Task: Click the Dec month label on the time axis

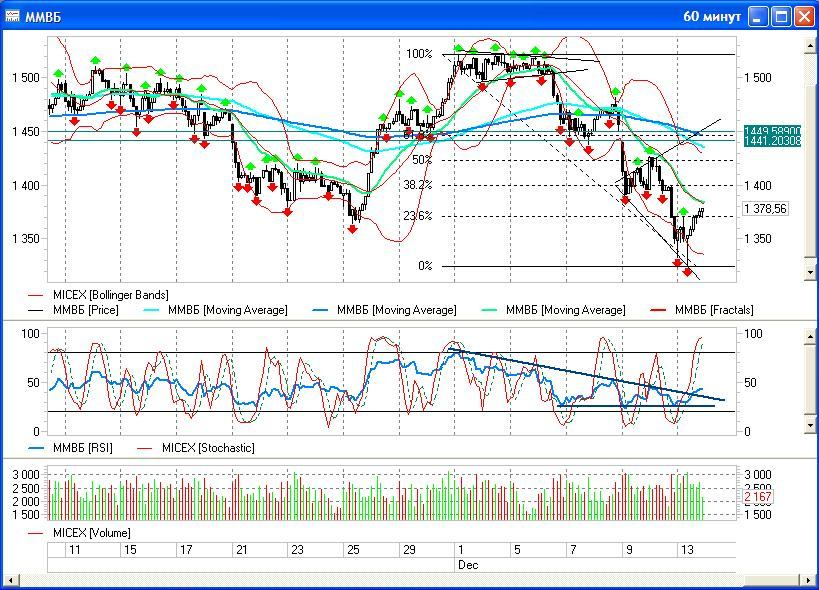Action: click(468, 565)
